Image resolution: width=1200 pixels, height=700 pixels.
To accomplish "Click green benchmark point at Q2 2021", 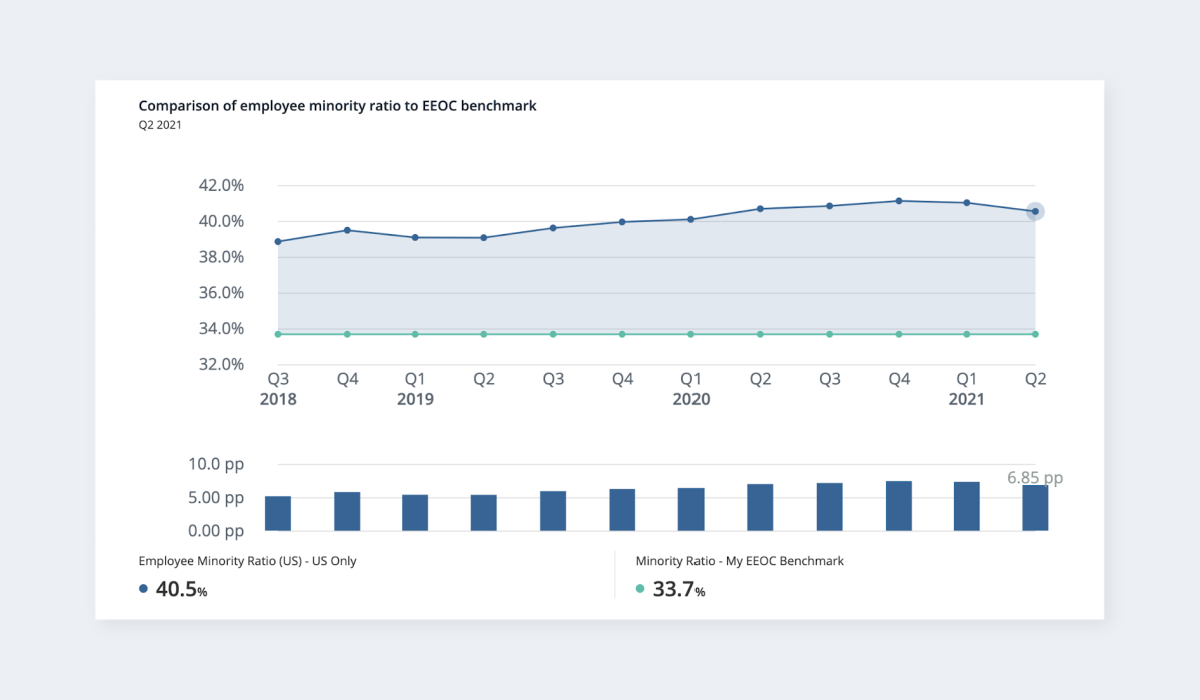I will (x=1035, y=334).
